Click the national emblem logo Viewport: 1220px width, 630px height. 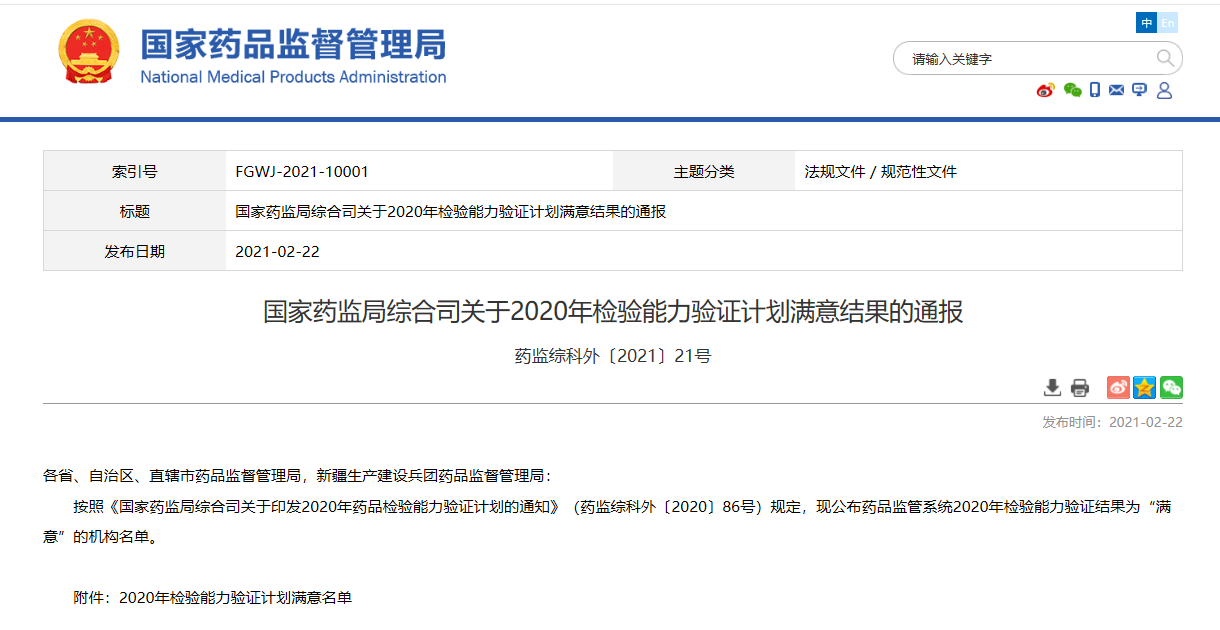(88, 52)
